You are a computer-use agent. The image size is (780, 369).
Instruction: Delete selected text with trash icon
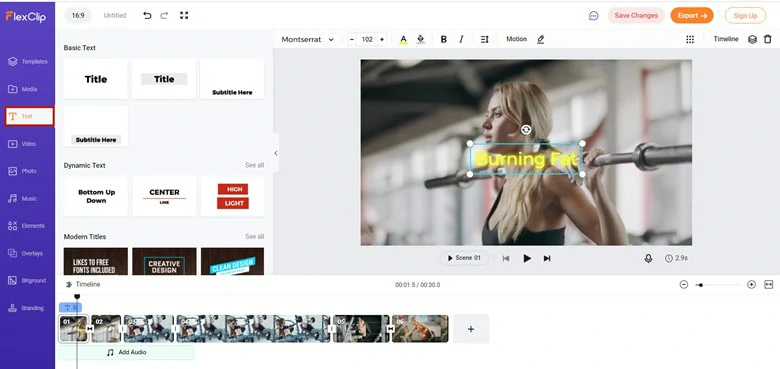(768, 39)
